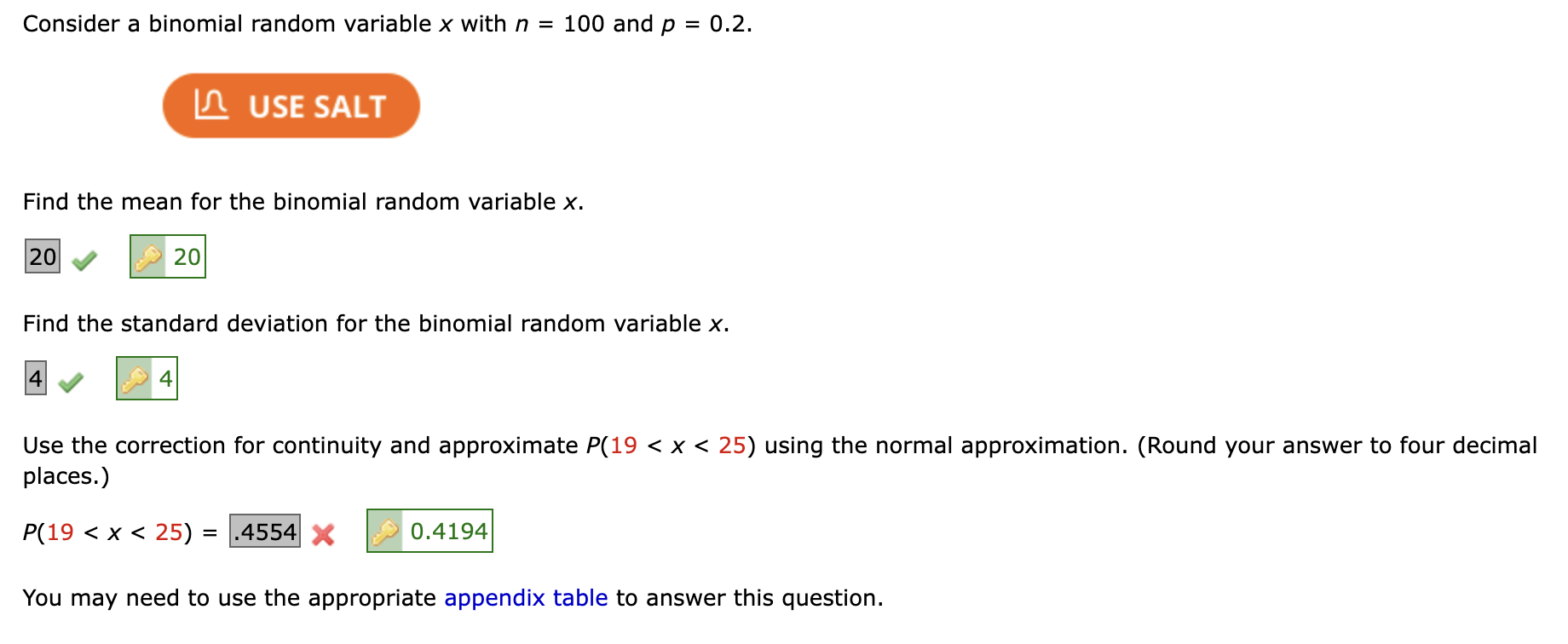Click the text P(19 < x < 25)
Image resolution: width=1568 pixels, height=644 pixels.
[108, 533]
